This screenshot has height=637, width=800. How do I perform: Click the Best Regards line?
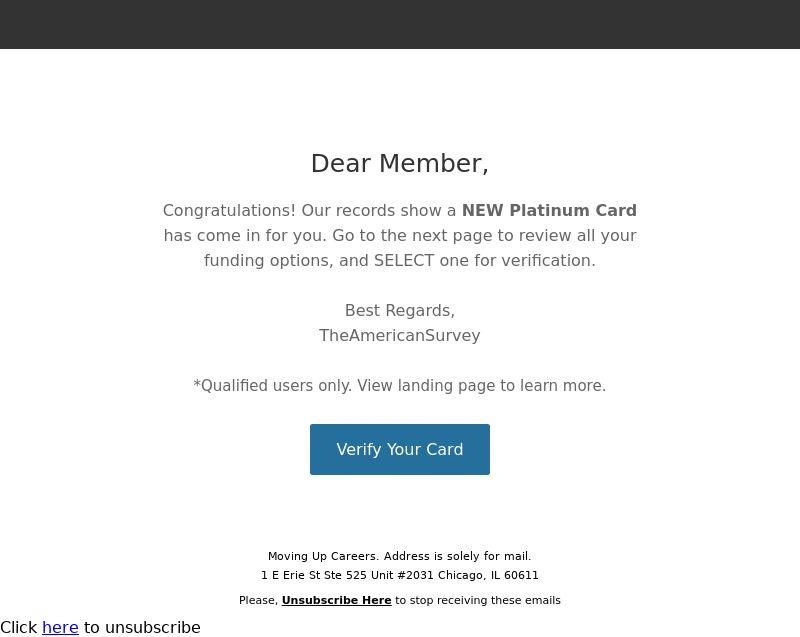pos(399,311)
